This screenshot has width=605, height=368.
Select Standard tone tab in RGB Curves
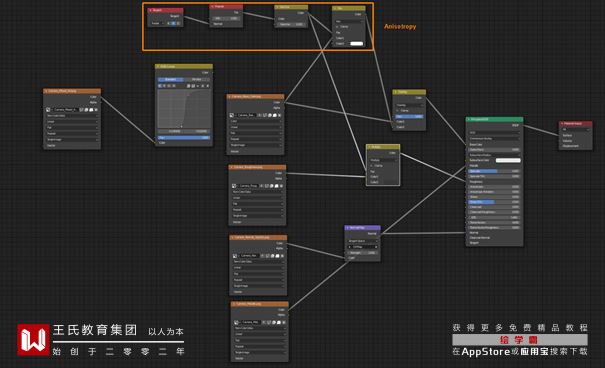(x=171, y=79)
